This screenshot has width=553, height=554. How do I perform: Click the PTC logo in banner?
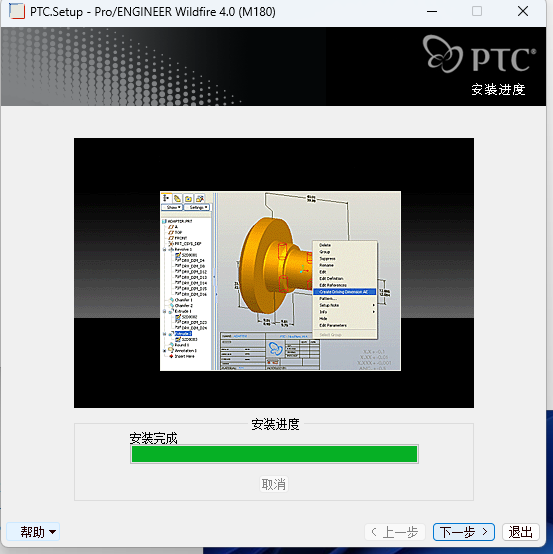pyautogui.click(x=479, y=54)
